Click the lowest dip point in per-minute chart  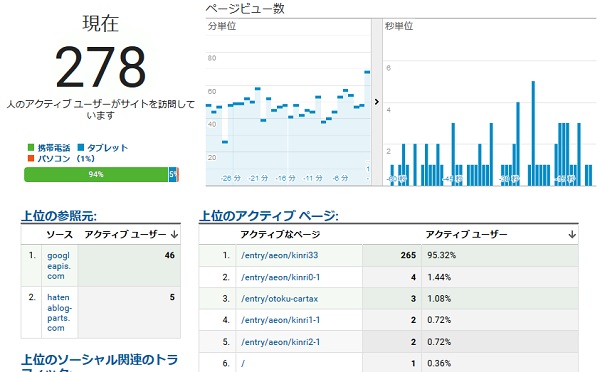[225, 142]
